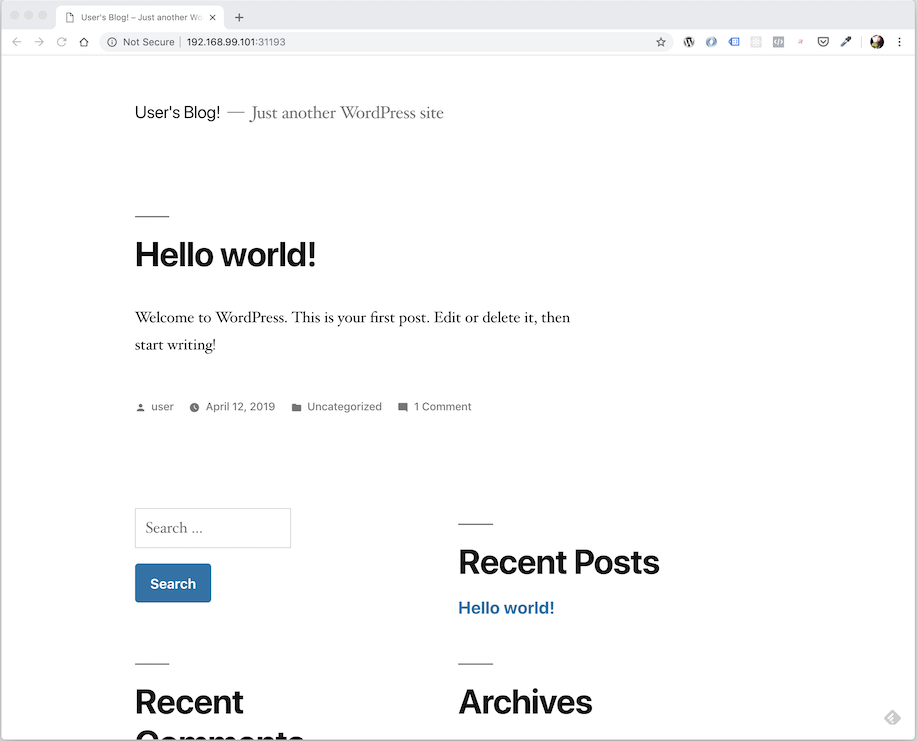Screen dimensions: 917x741
Task: Click the light grey square extension icon
Action: (756, 42)
